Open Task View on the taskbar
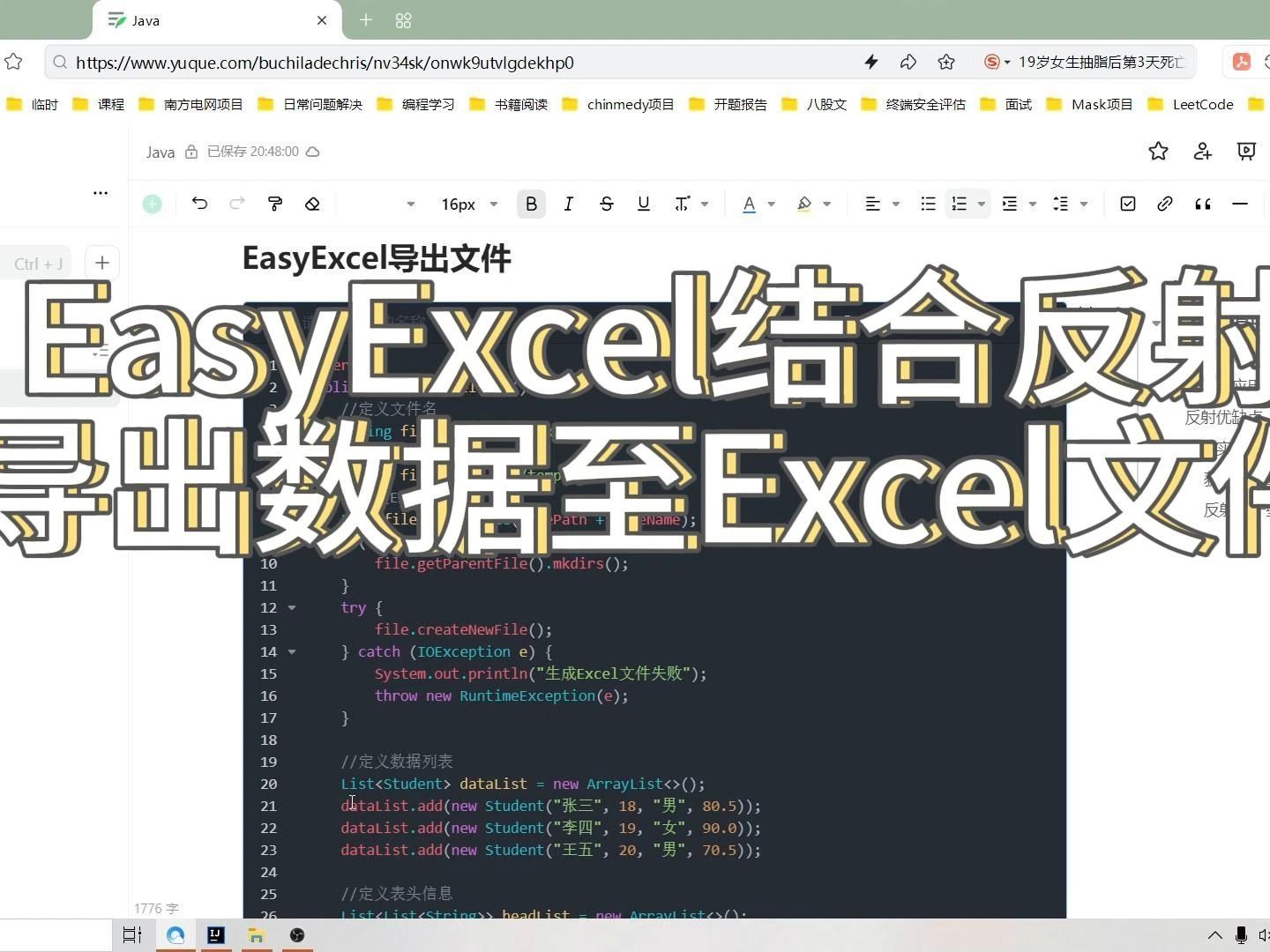Screen dimensions: 1270x952 coord(132,935)
